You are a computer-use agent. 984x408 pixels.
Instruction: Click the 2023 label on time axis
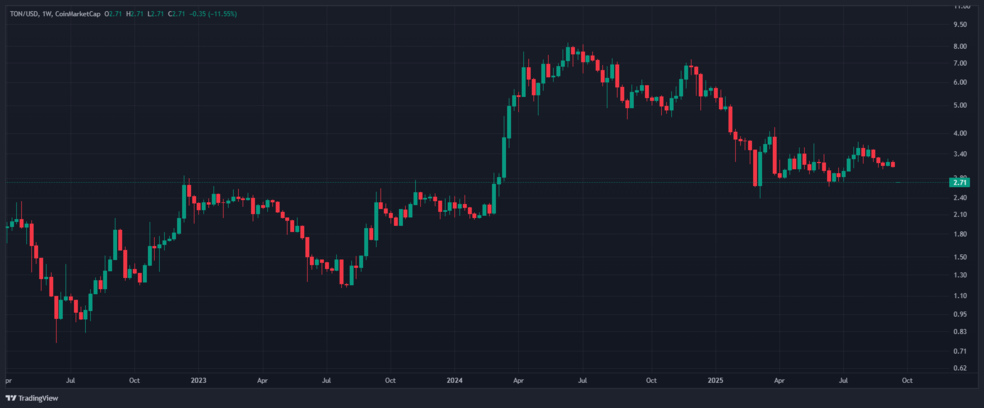pyautogui.click(x=198, y=381)
